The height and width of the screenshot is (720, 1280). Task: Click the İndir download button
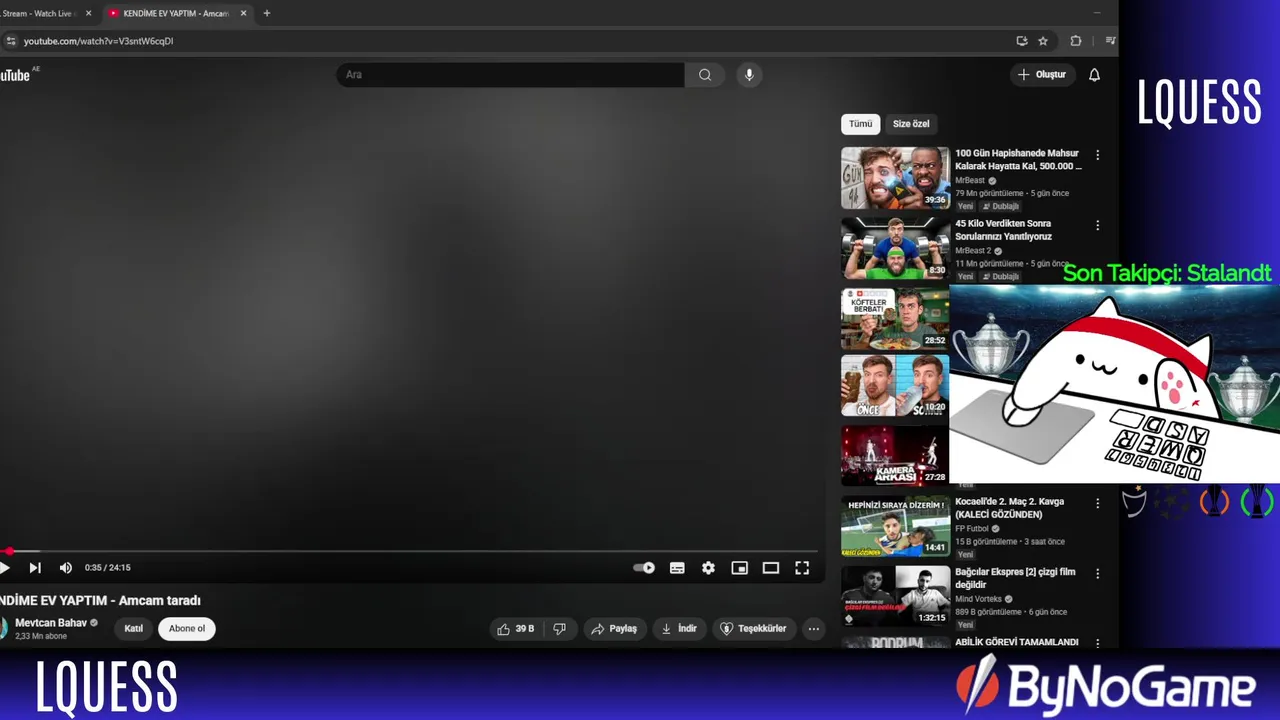click(679, 629)
